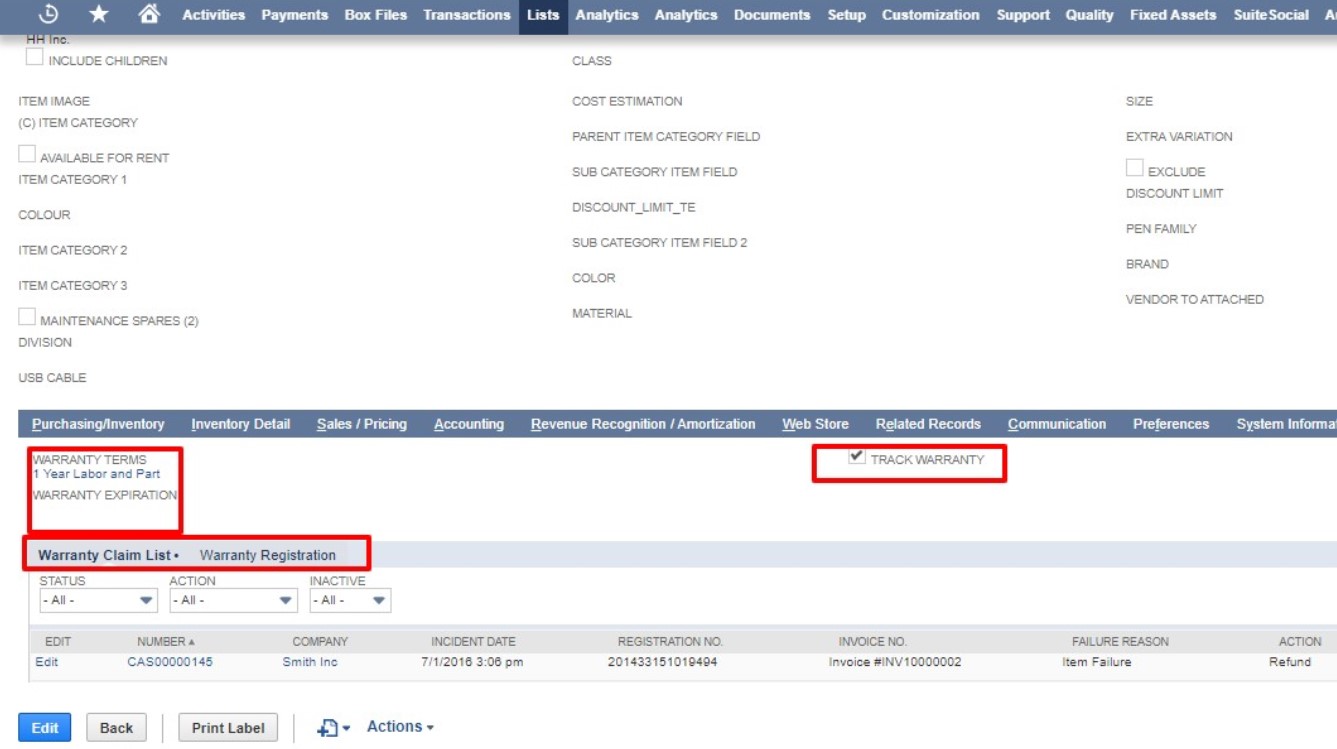Open the Smith Inc company link
The height and width of the screenshot is (749, 1337).
tap(311, 662)
